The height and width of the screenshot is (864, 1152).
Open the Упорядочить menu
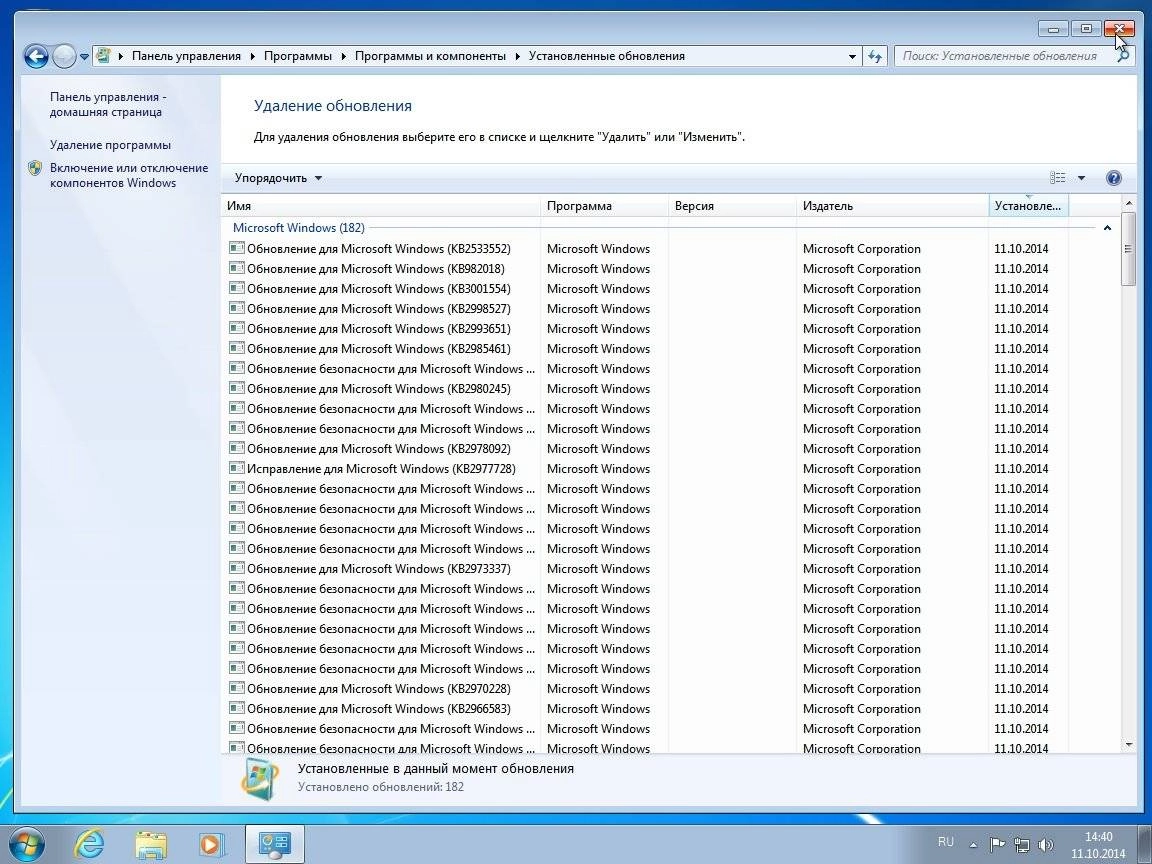[x=278, y=178]
